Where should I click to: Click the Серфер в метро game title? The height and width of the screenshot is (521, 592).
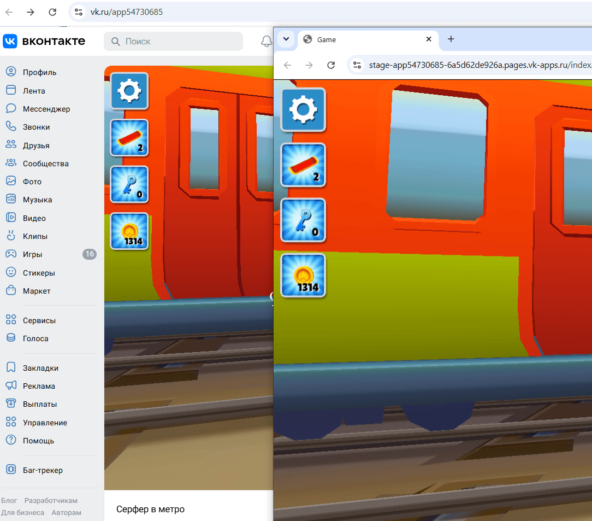[150, 509]
